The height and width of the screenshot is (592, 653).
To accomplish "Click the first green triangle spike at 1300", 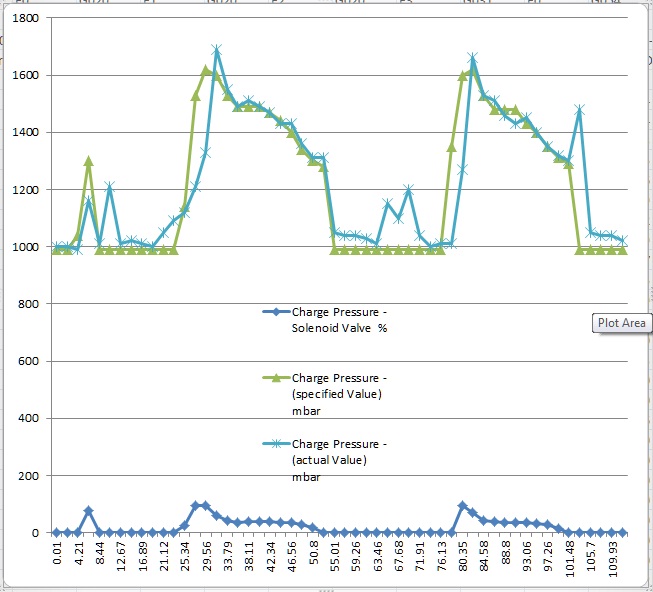I will tap(89, 161).
